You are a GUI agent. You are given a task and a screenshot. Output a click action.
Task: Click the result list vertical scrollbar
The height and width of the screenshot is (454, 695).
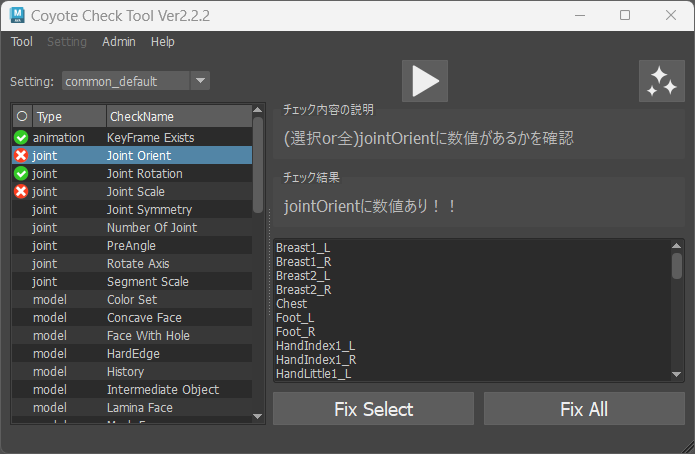677,266
